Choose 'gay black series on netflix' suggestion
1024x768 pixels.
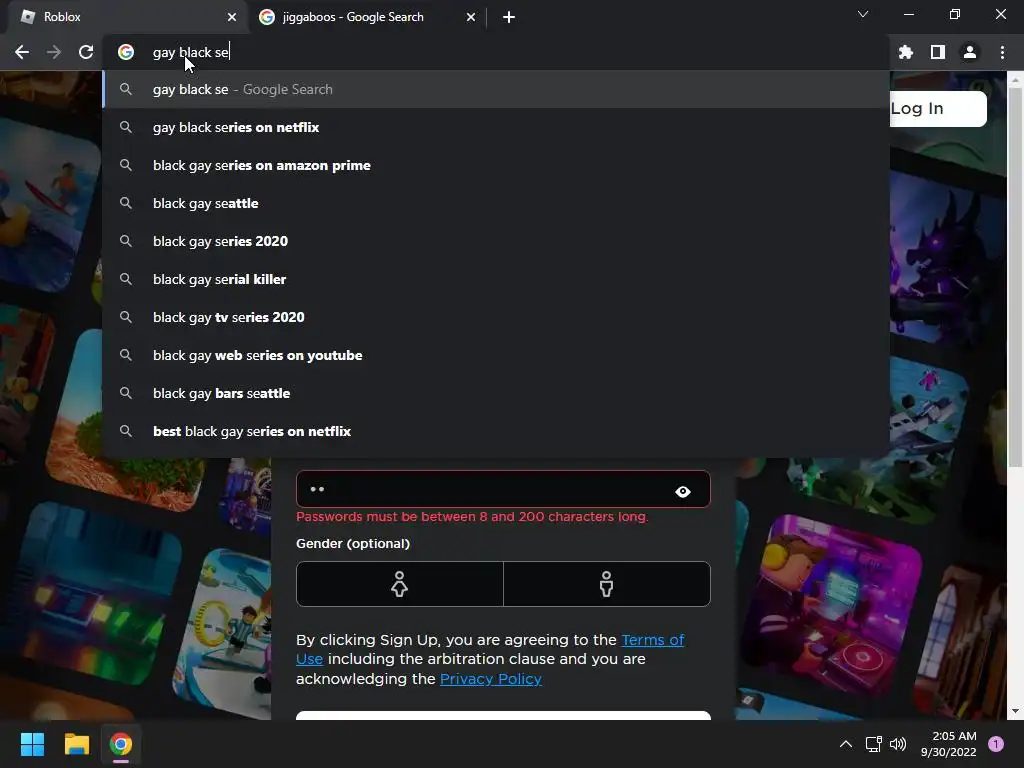pyautogui.click(x=496, y=127)
